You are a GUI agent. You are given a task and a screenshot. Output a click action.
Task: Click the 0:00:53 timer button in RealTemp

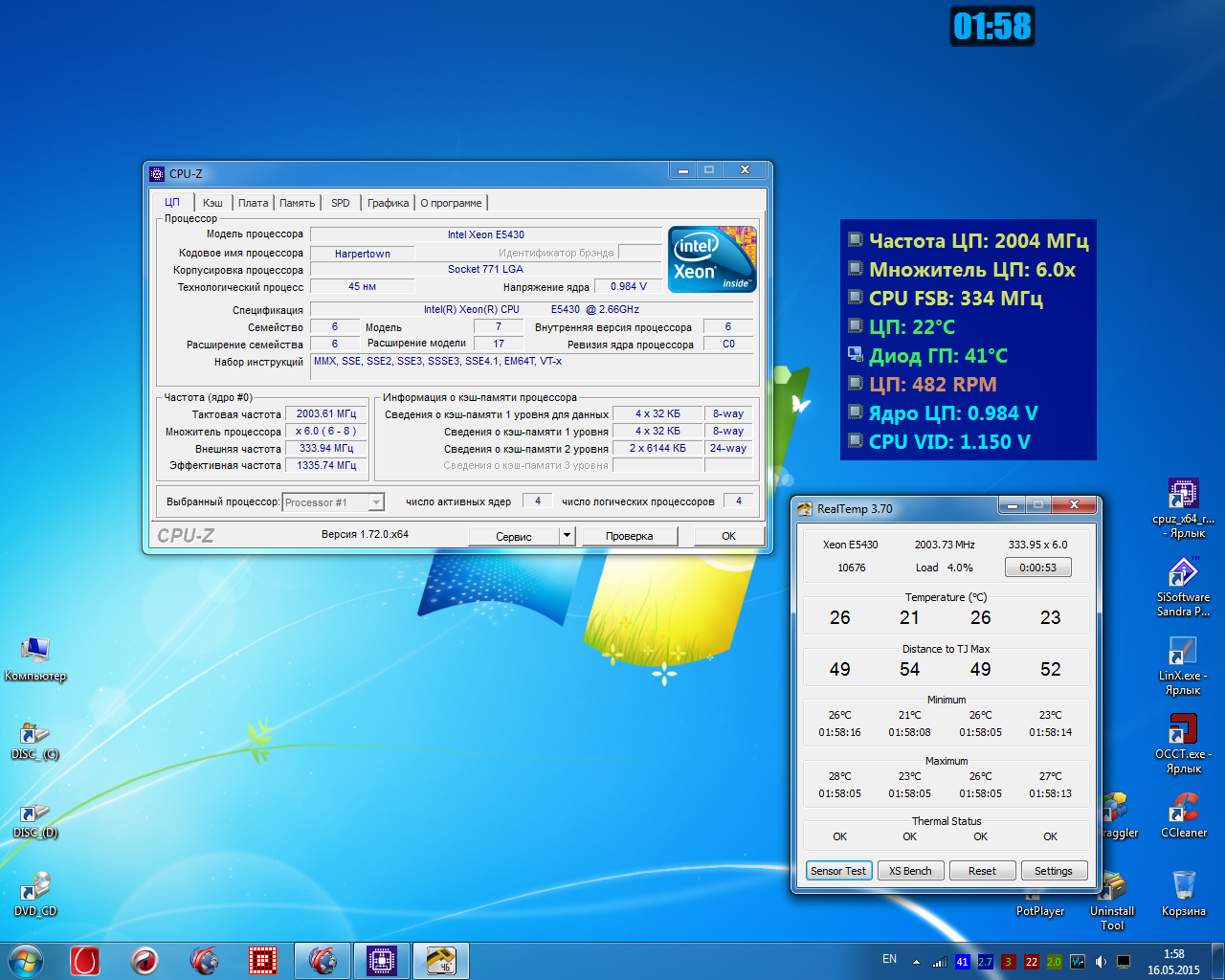tap(1038, 568)
